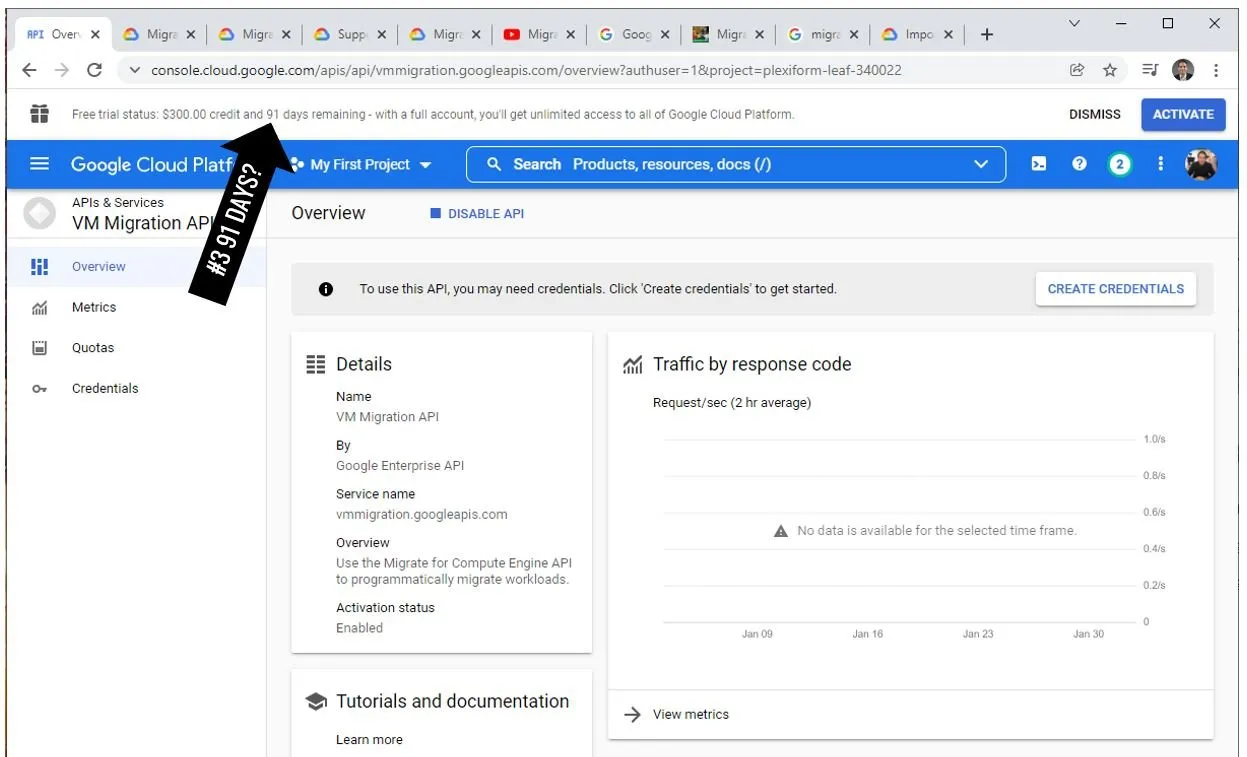1247x757 pixels.
Task: Click the Metrics chart sidebar icon
Action: point(39,308)
